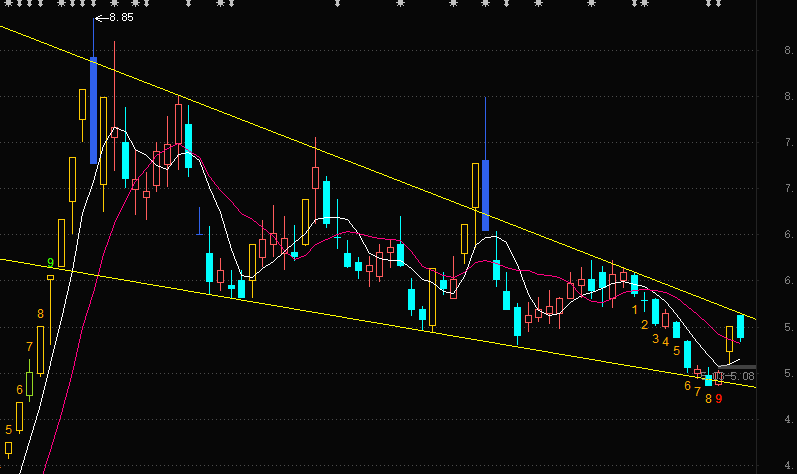
Task: Select the green number 9 count marker
Action: click(50, 263)
